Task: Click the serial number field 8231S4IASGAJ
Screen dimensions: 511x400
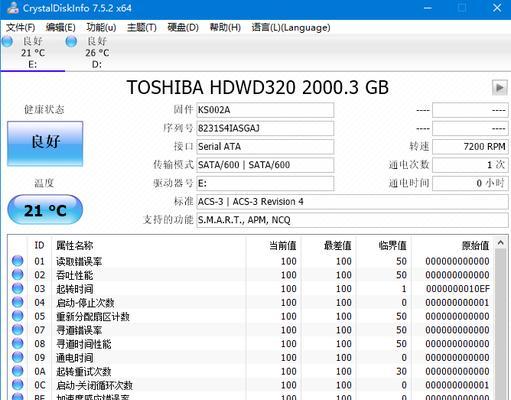Action: coord(265,128)
